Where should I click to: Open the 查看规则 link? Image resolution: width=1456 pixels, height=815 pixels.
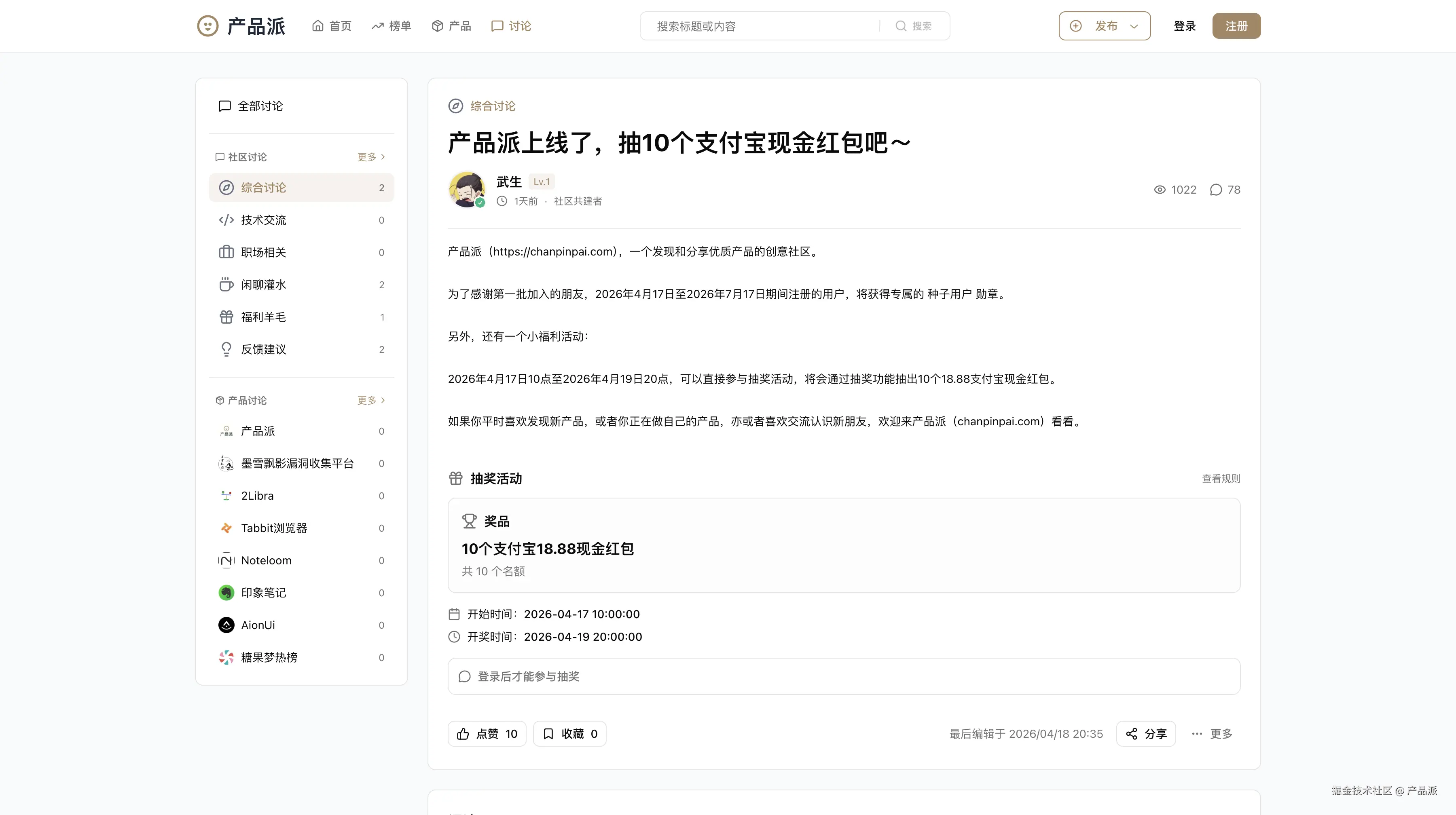[1221, 478]
